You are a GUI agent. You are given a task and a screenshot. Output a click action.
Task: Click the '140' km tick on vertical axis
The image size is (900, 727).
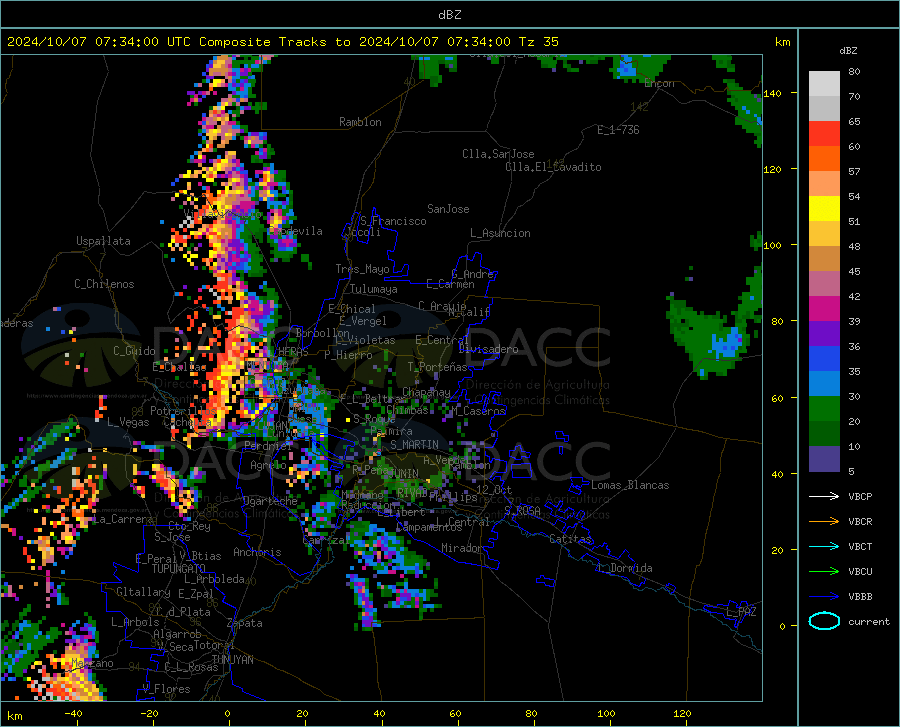773,93
